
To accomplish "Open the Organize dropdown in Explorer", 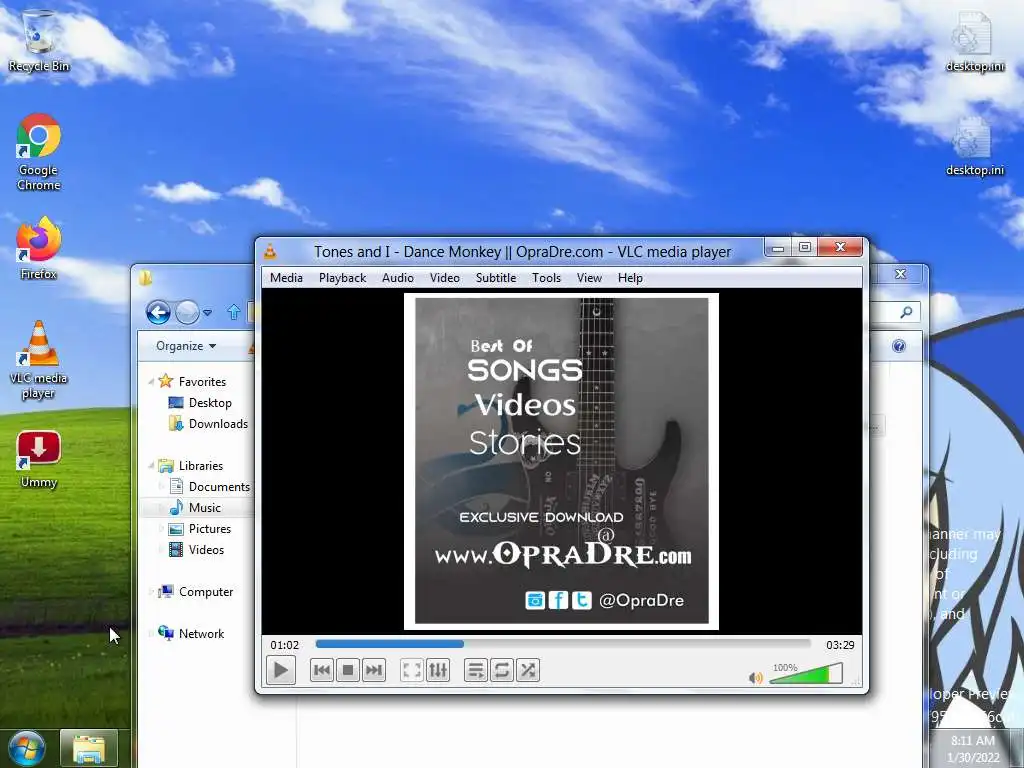I will [186, 346].
